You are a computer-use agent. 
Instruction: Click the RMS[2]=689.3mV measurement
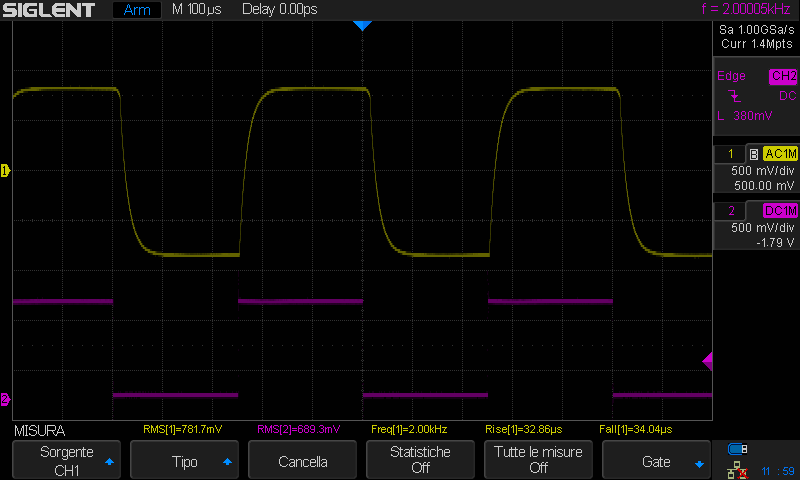click(298, 430)
